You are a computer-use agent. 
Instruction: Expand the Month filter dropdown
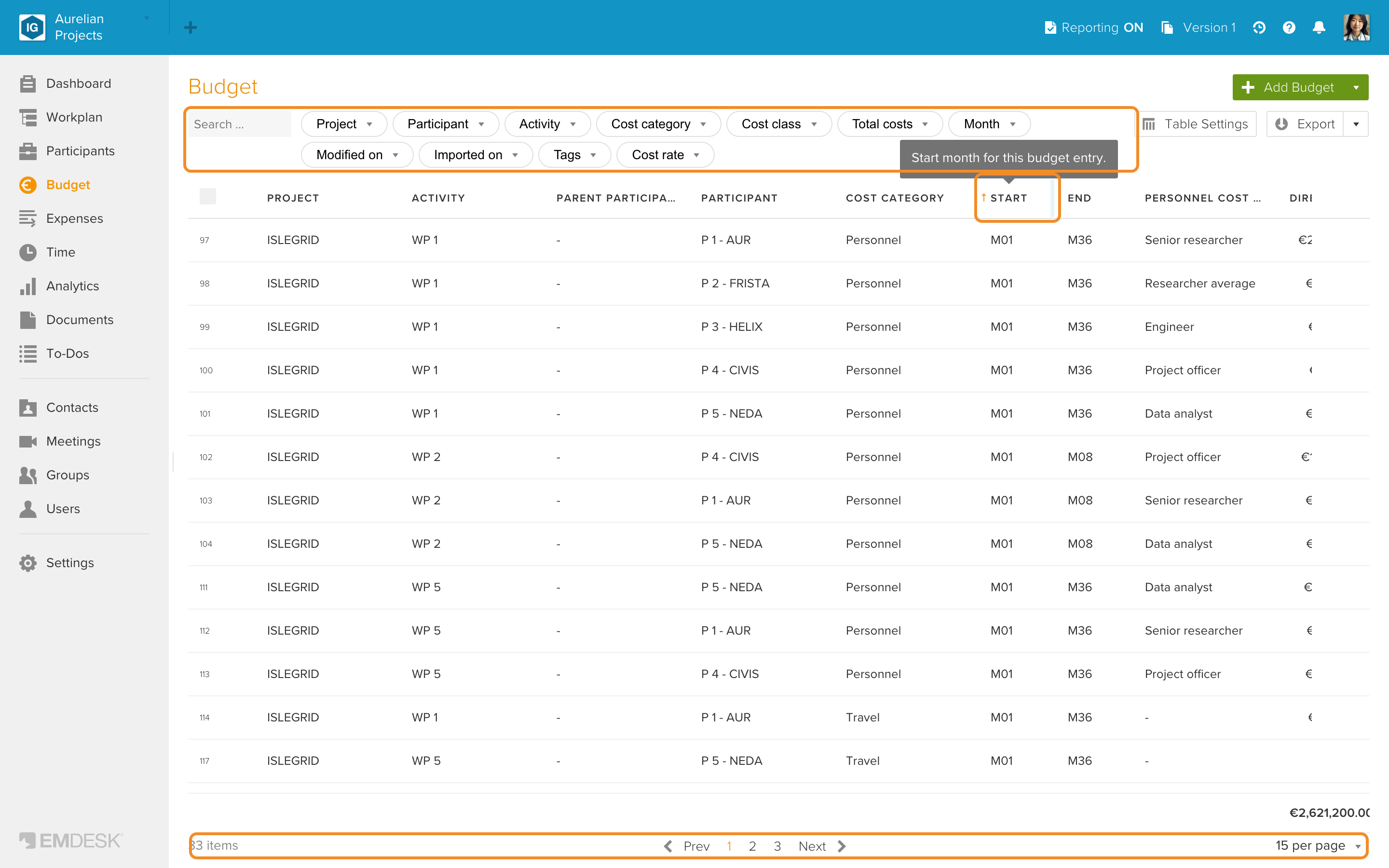(x=990, y=124)
